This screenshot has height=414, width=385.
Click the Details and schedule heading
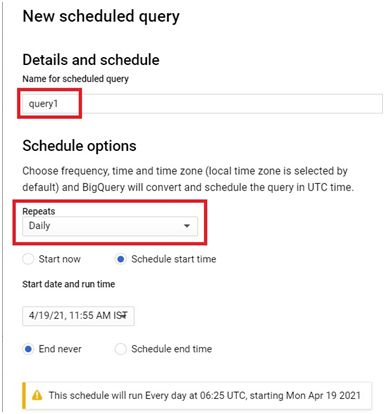pos(91,60)
